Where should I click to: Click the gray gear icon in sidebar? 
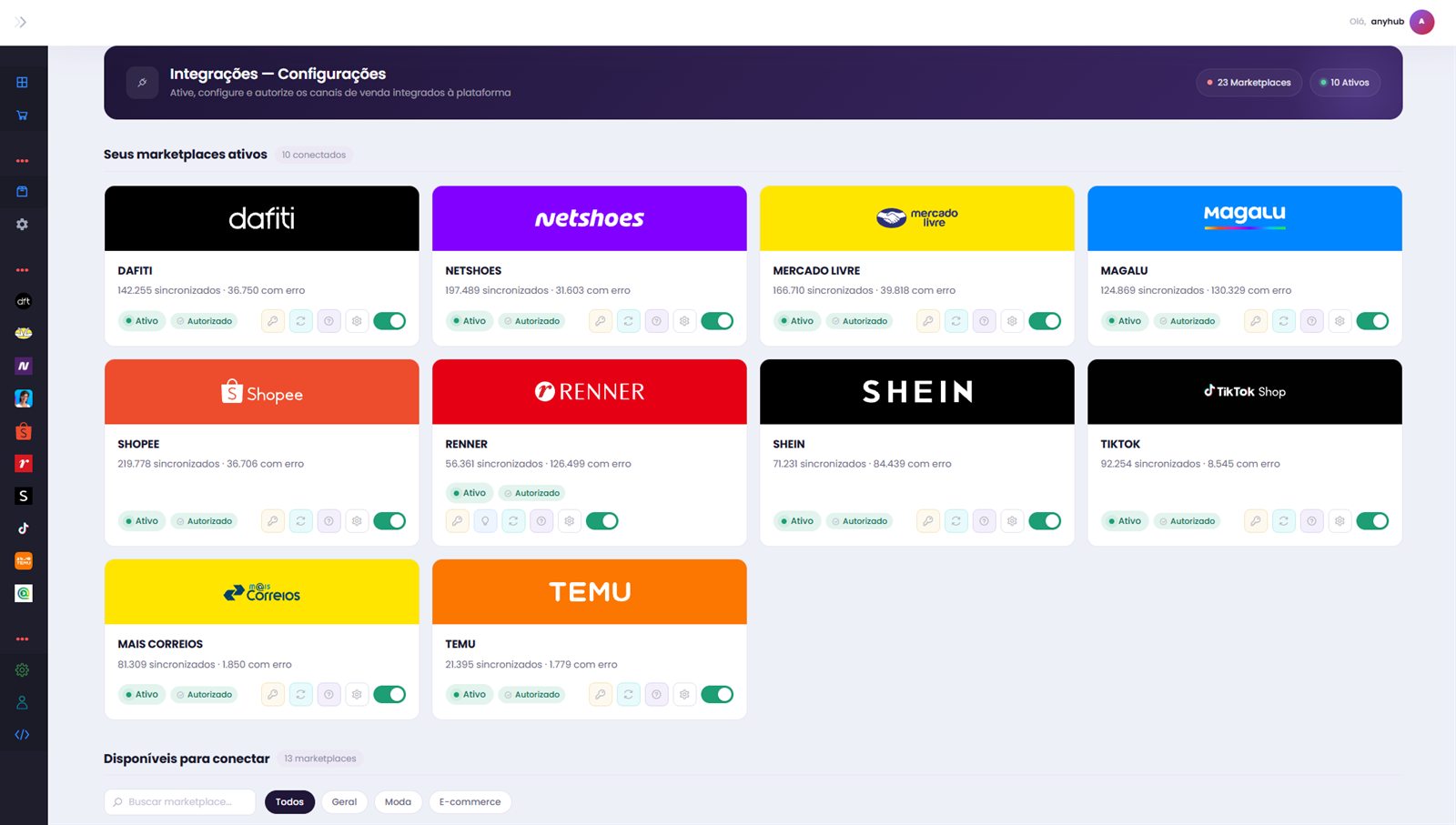pos(23,224)
